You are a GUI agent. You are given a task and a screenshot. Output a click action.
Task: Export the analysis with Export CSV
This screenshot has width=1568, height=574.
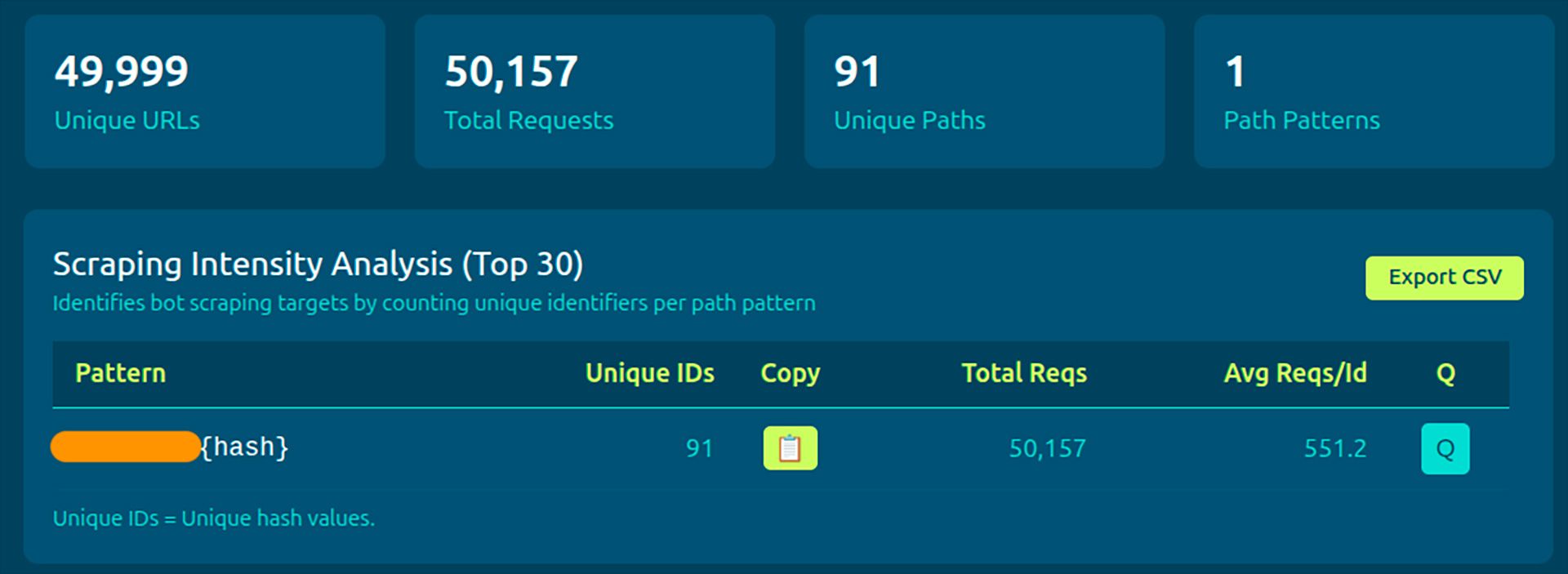pos(1444,278)
